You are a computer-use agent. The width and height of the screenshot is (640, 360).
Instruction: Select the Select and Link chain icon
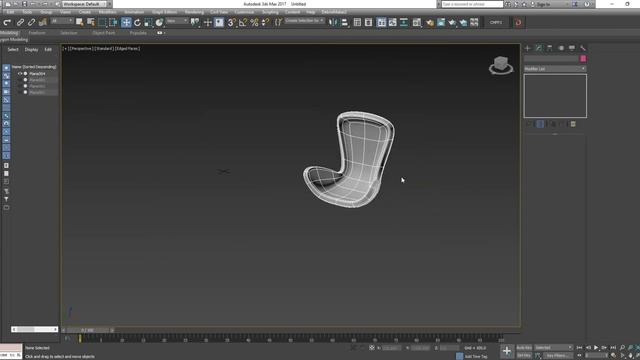(20, 22)
